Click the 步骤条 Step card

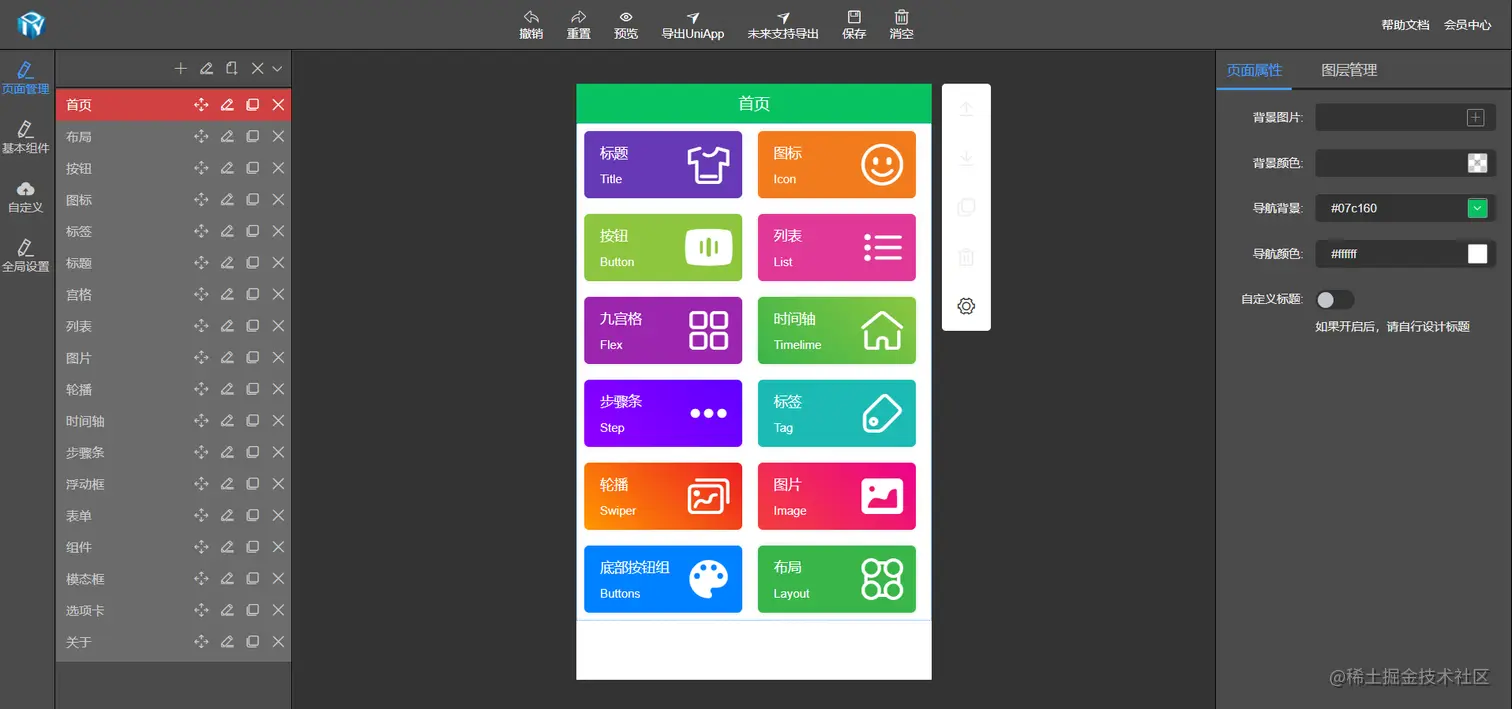click(x=663, y=413)
